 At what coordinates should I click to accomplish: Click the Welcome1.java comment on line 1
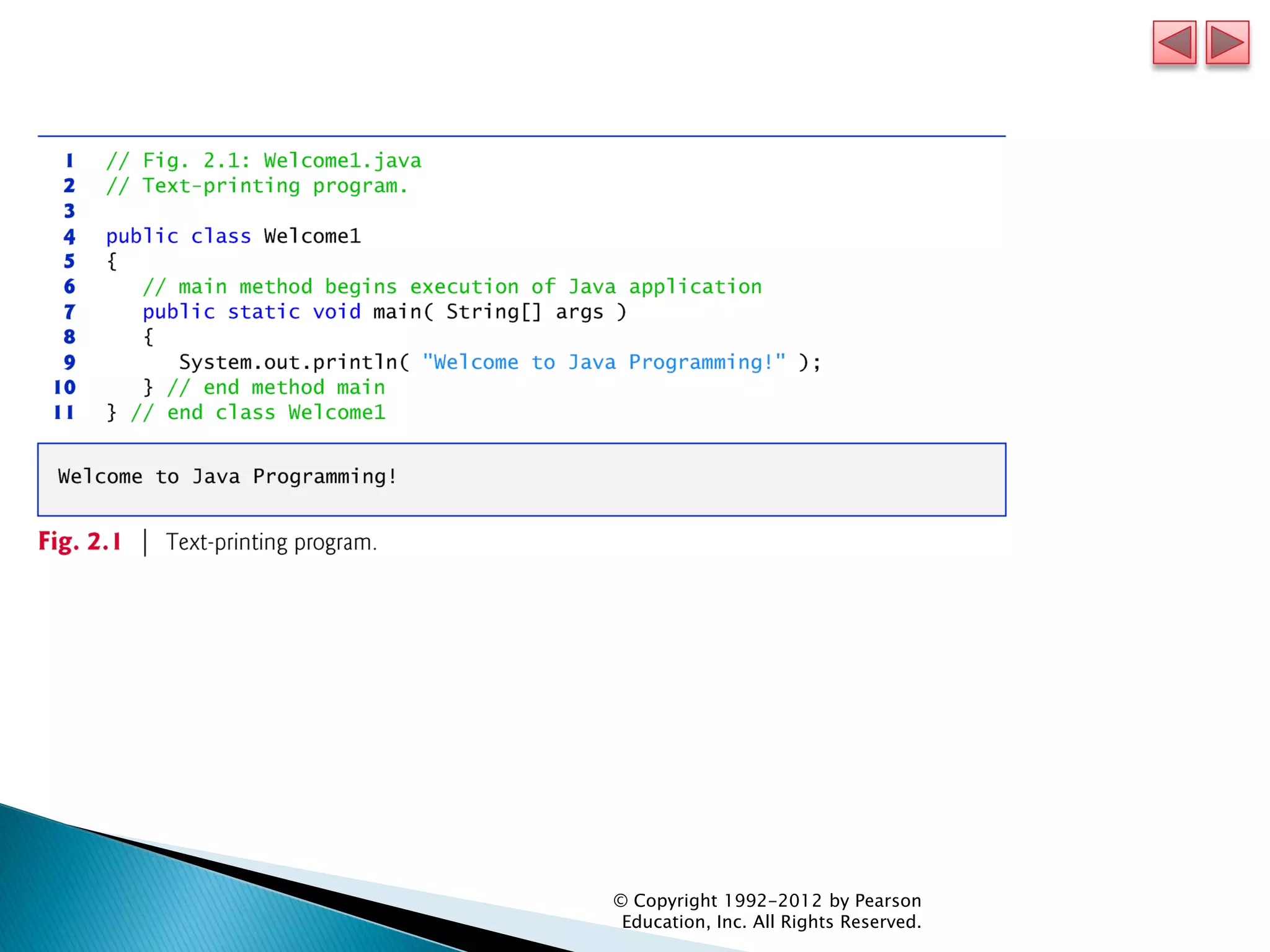click(x=264, y=161)
